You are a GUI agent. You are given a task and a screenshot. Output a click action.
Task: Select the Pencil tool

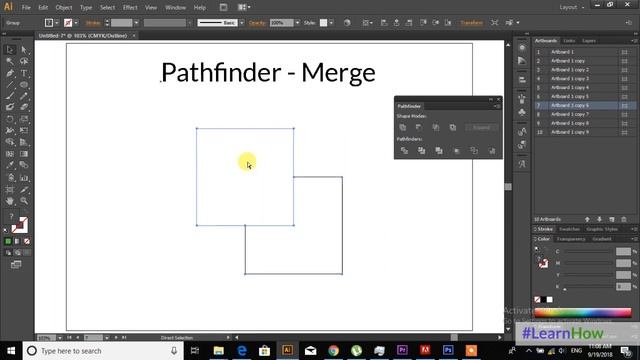point(24,96)
